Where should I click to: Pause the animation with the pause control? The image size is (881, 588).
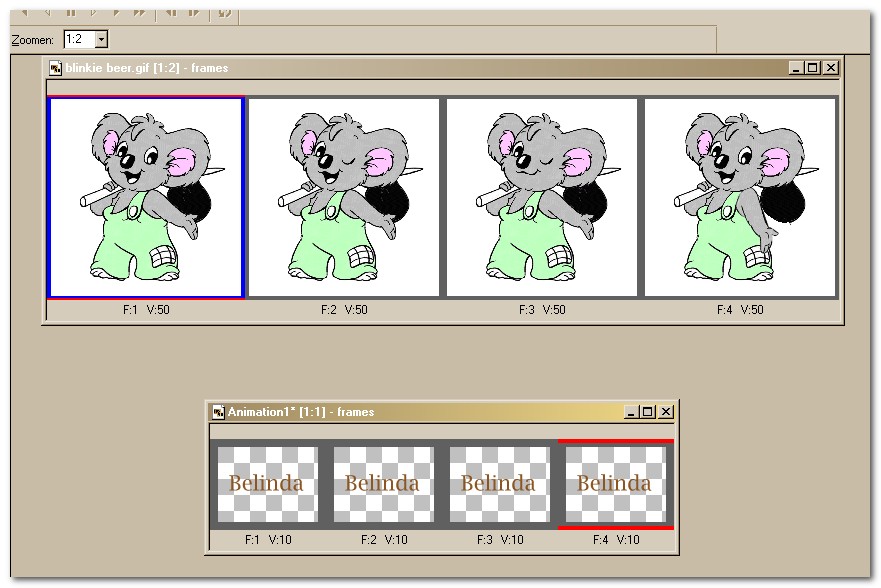(x=71, y=12)
